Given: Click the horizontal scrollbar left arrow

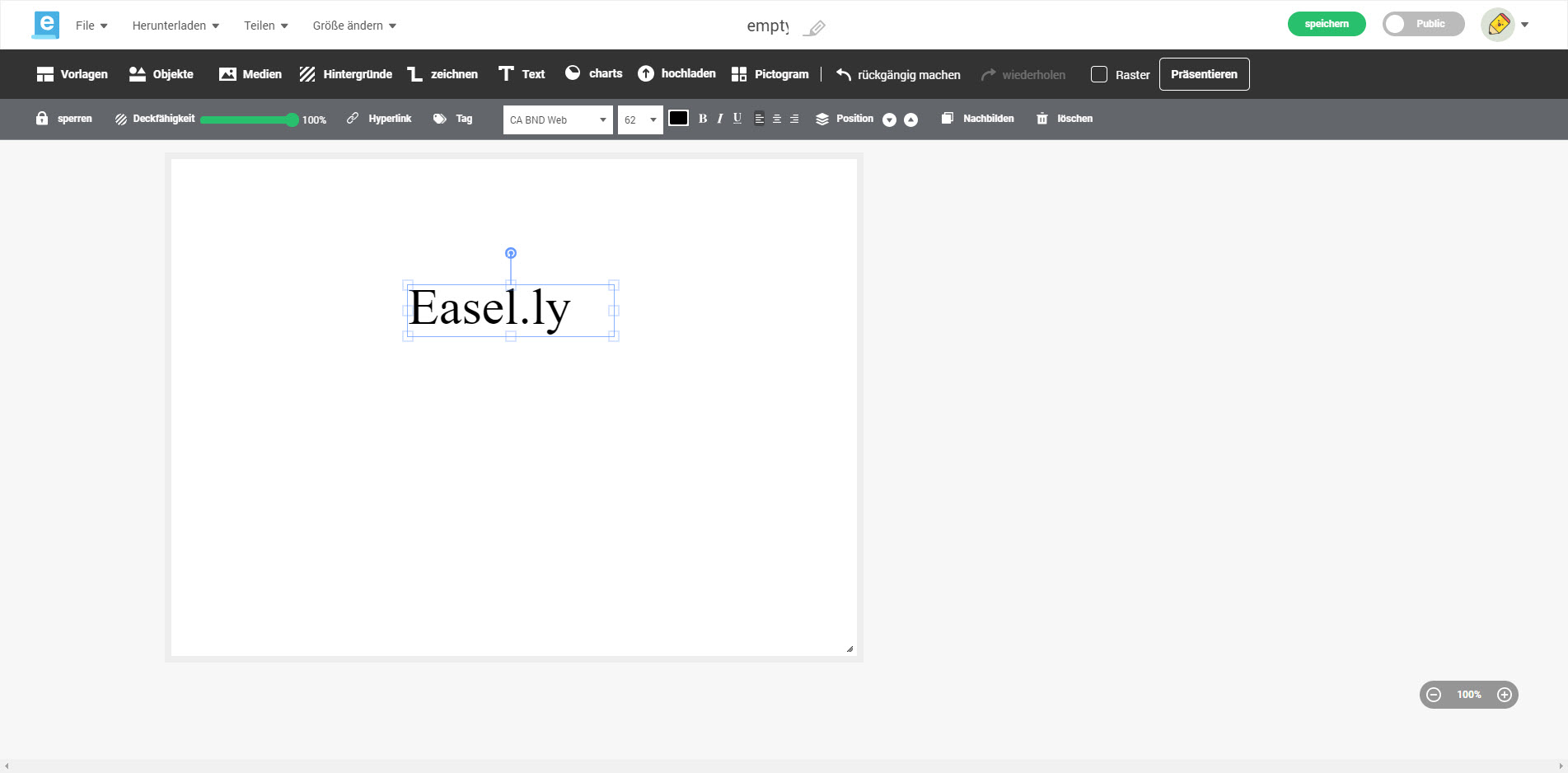Looking at the screenshot, I should (x=7, y=766).
